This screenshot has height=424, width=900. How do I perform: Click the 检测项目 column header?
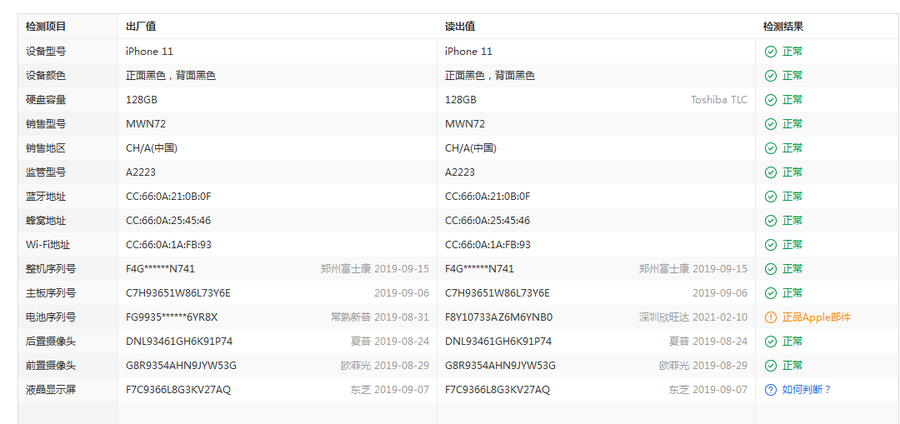click(x=45, y=26)
